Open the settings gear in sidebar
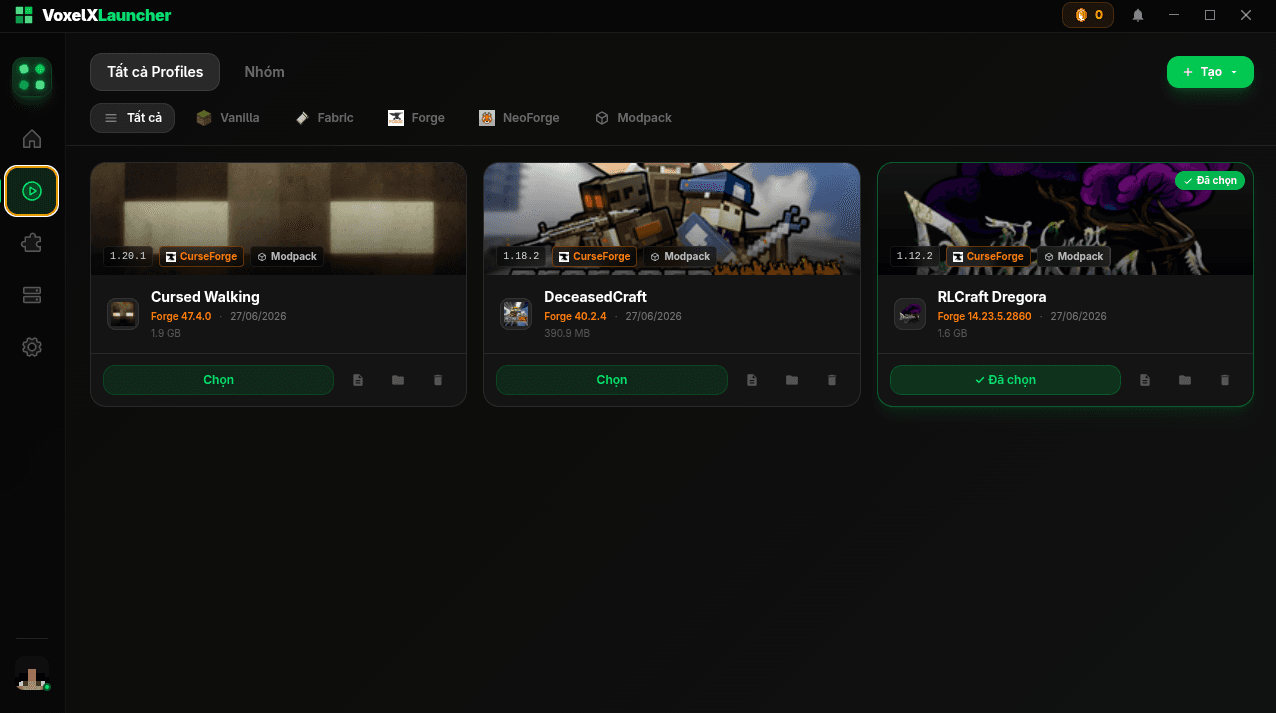 pyautogui.click(x=32, y=347)
